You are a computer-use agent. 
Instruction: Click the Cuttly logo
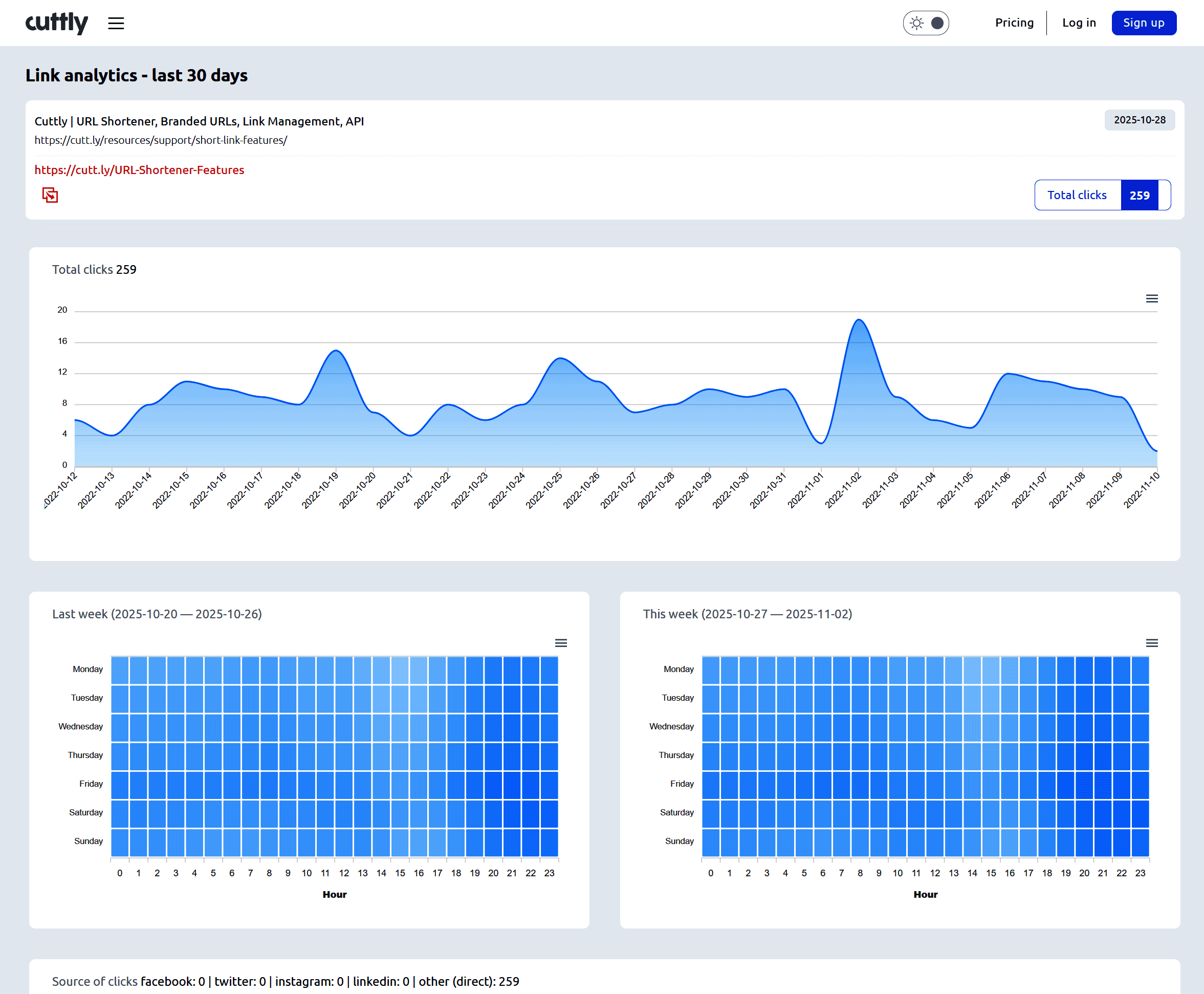click(57, 23)
